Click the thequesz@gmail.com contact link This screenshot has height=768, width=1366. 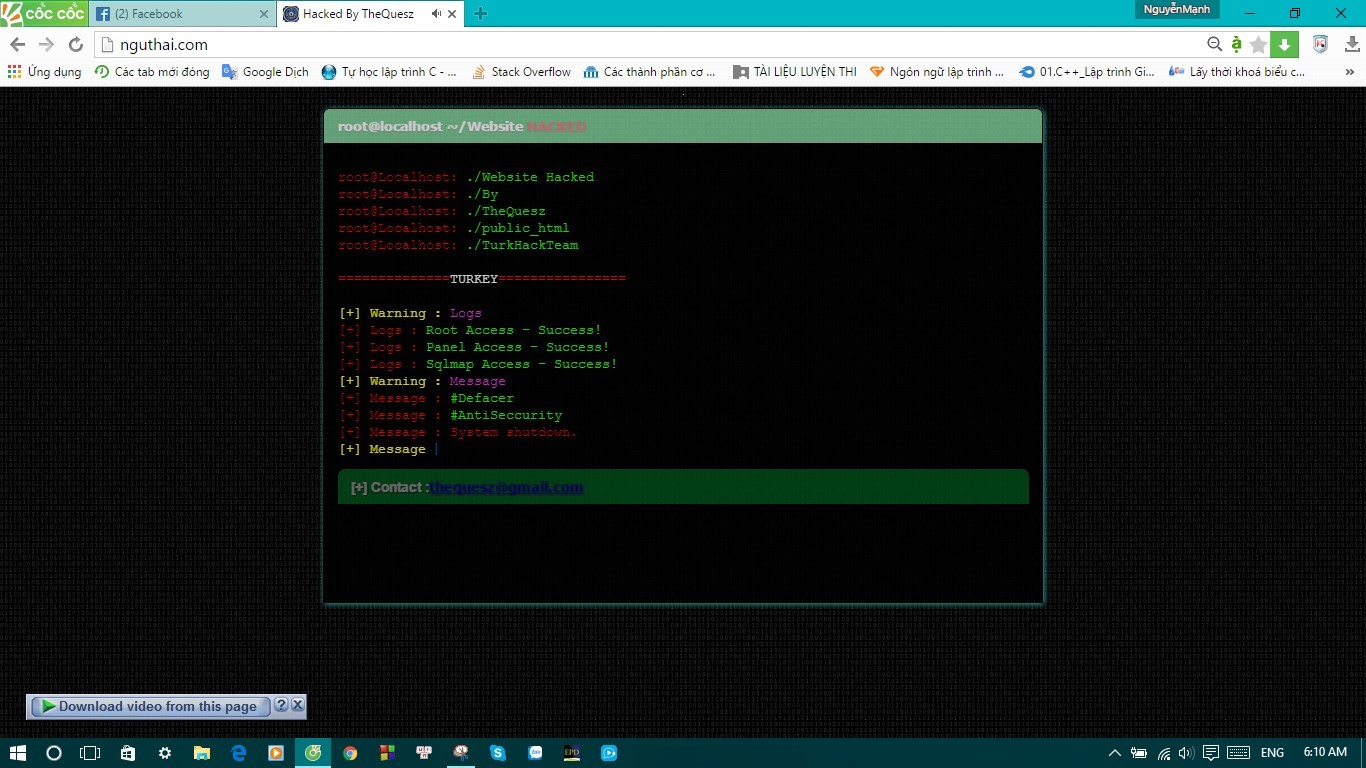click(506, 487)
